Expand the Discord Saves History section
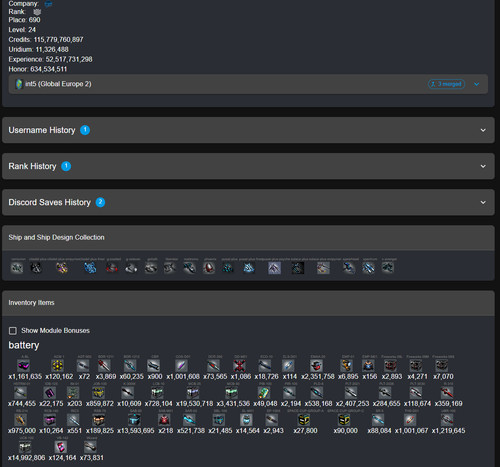 (248, 202)
